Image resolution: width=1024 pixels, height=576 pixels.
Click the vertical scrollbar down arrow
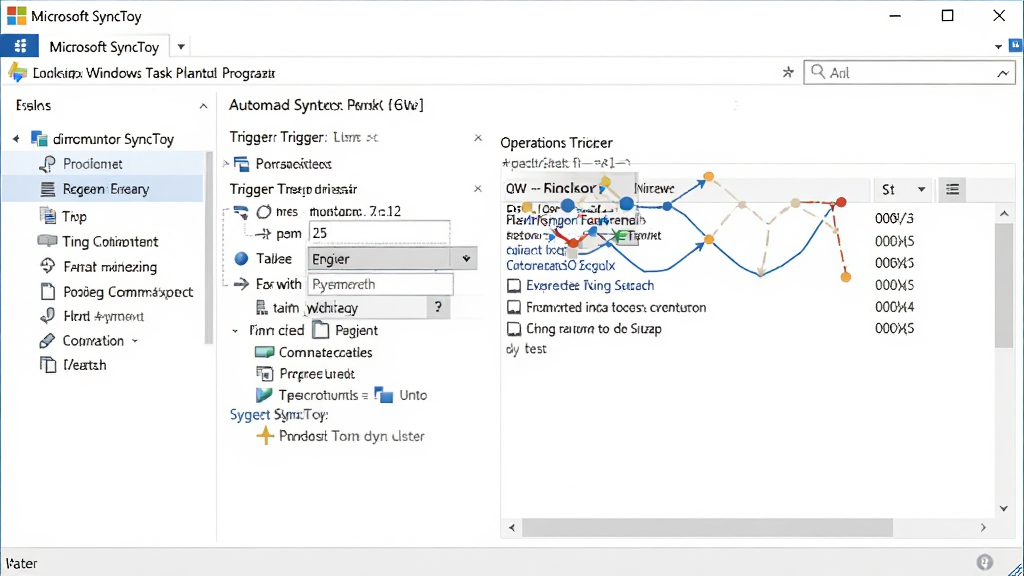click(x=1004, y=509)
